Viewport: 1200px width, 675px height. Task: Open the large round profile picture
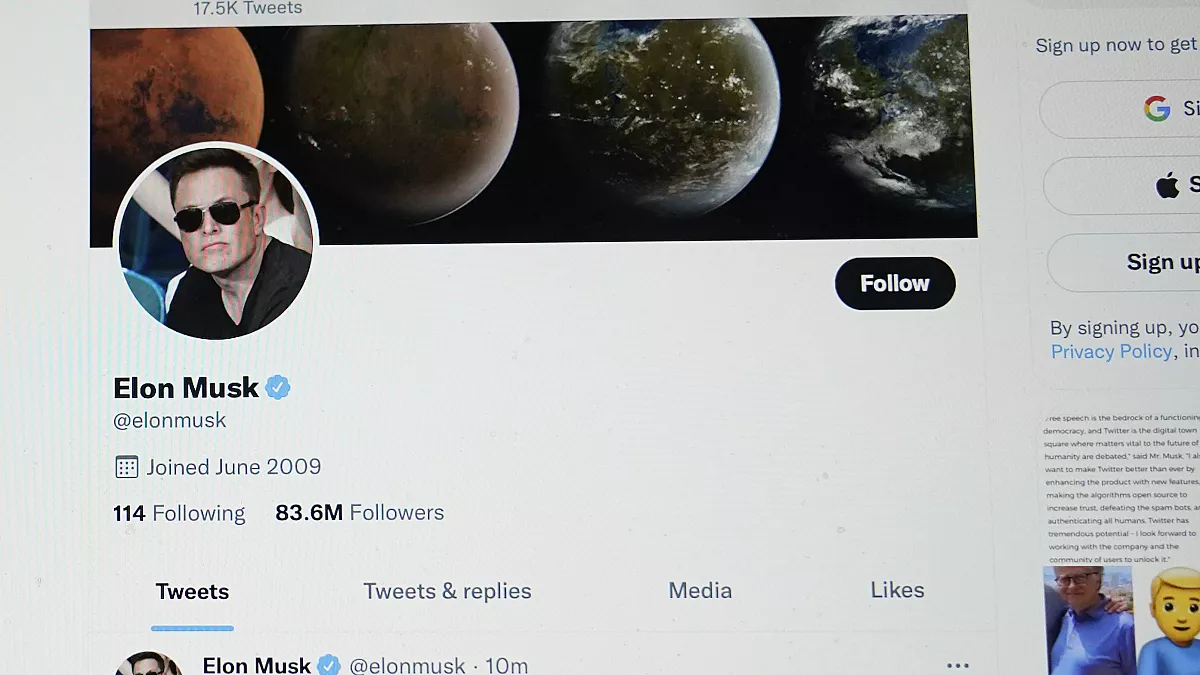(x=216, y=241)
